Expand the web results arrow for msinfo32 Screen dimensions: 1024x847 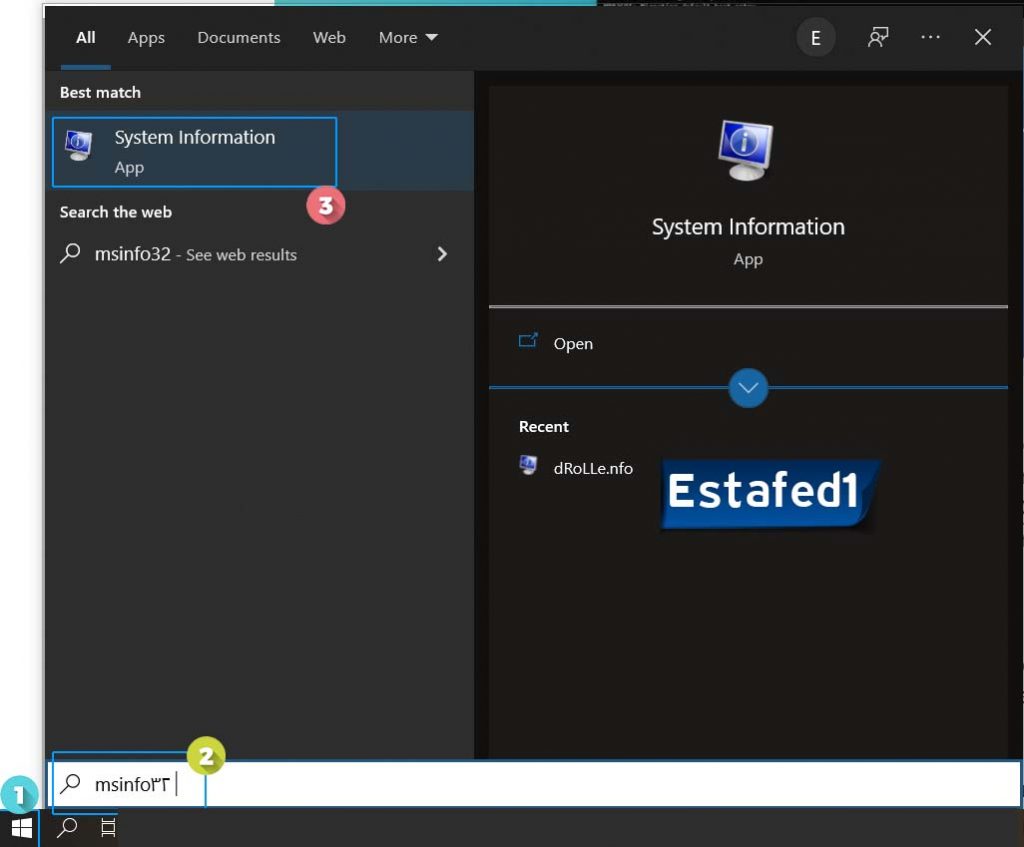pos(442,255)
